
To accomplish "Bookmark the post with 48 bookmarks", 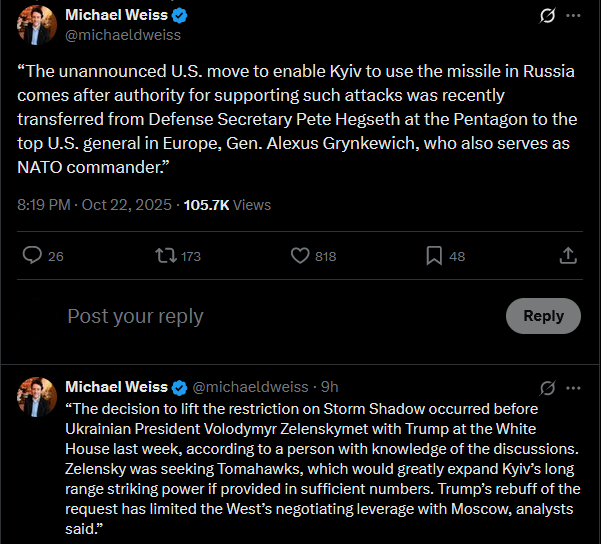I will click(434, 256).
